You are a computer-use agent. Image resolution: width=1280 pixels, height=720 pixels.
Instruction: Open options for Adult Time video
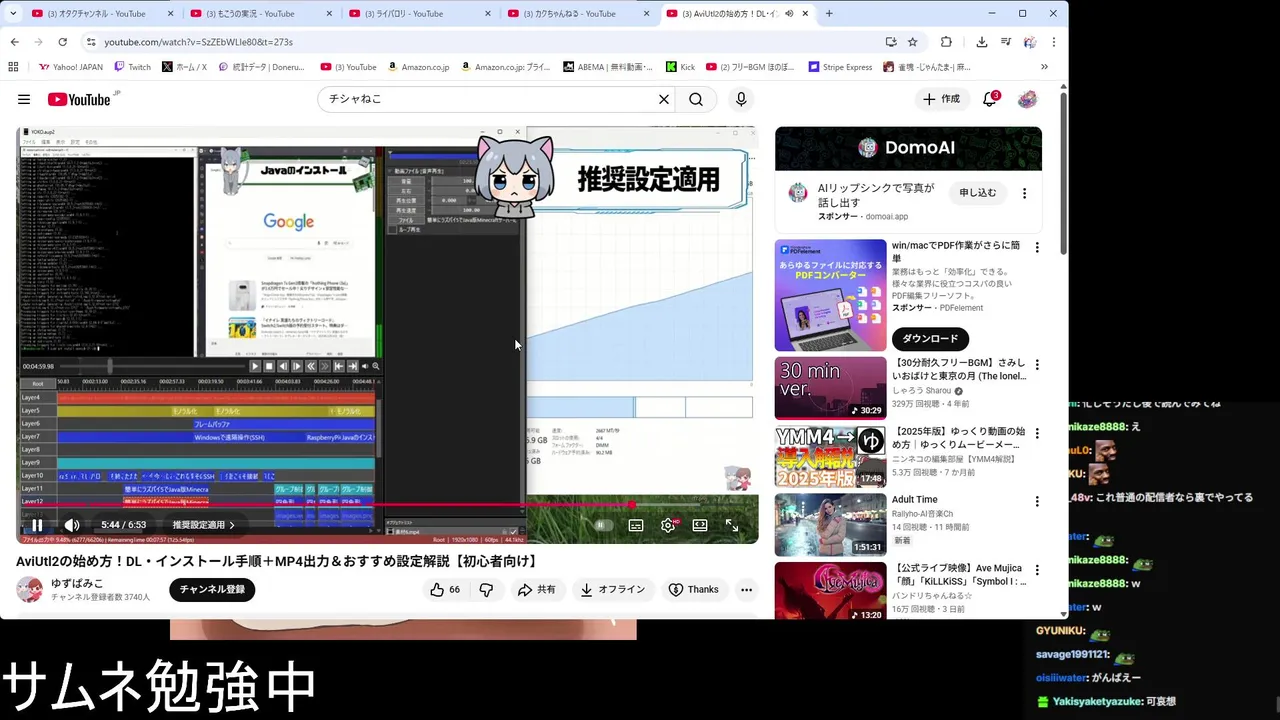click(1036, 502)
